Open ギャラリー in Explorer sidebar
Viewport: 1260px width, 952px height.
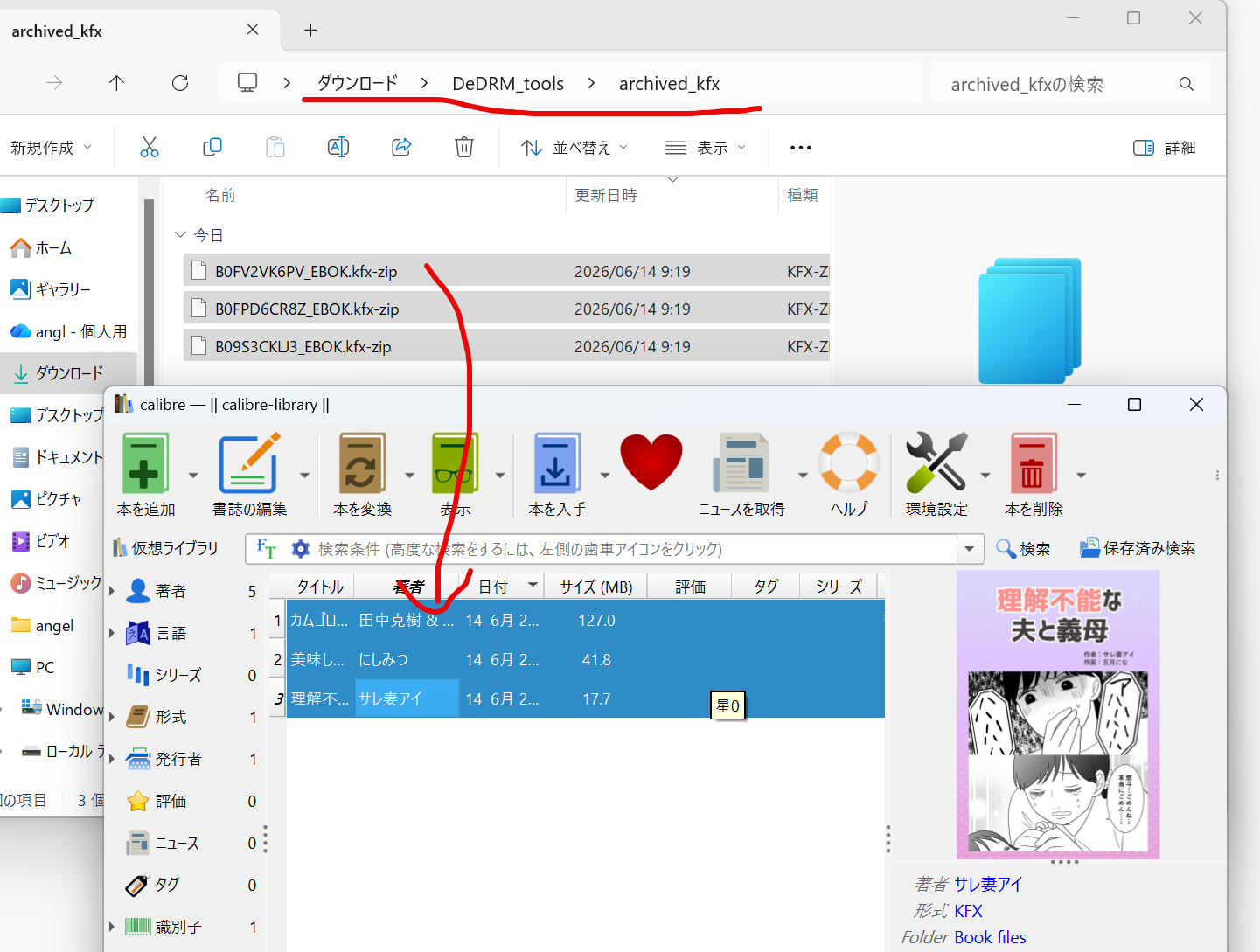click(x=51, y=289)
